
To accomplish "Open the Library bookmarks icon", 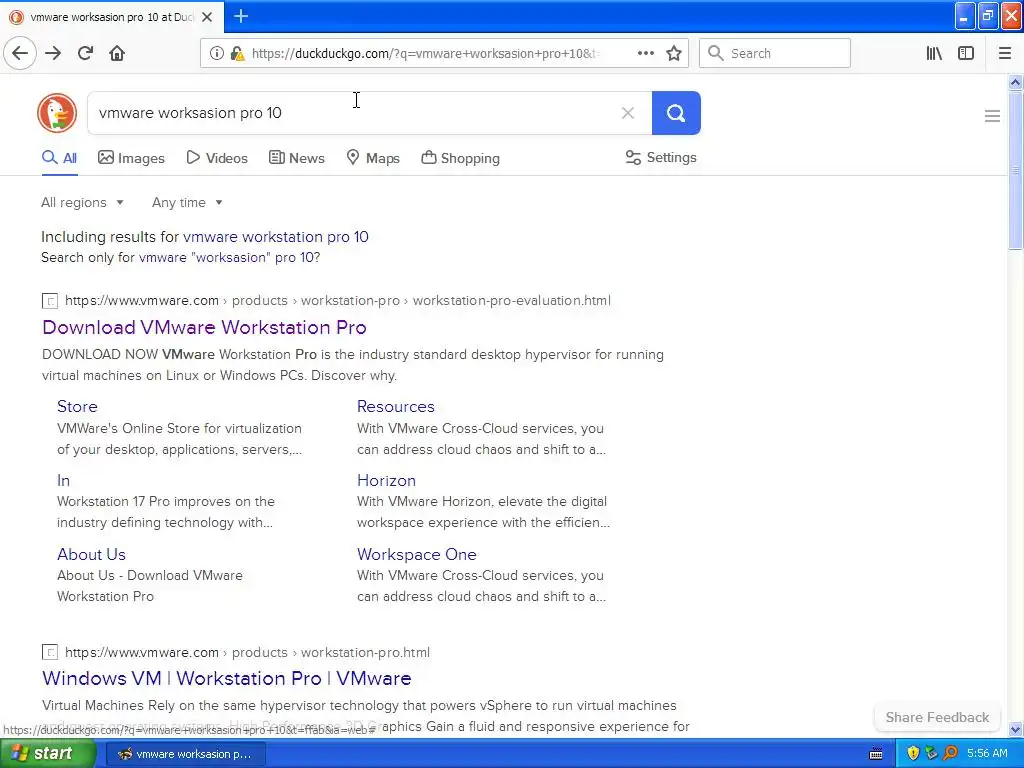I will (x=934, y=53).
